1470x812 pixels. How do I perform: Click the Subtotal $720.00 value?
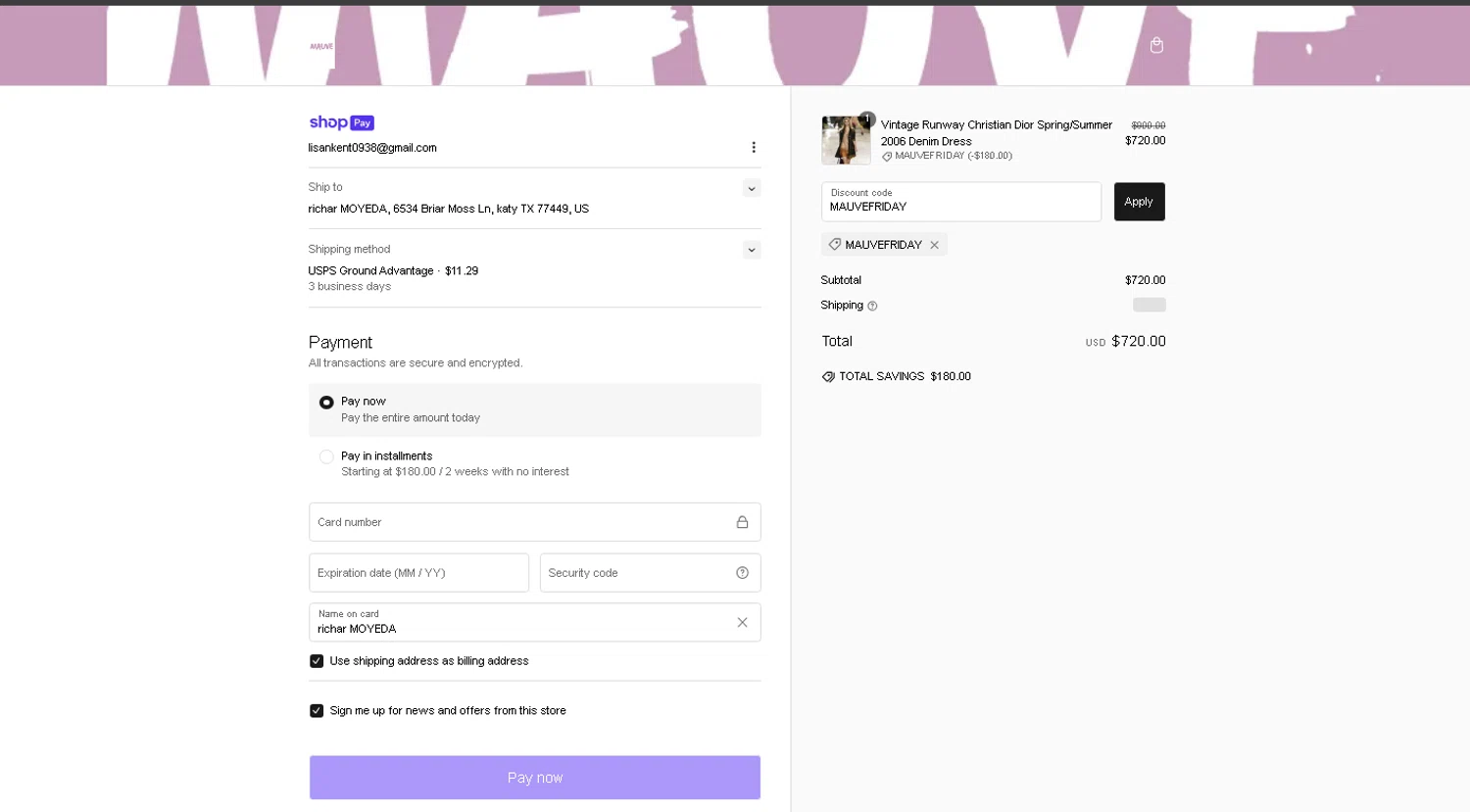coord(1145,280)
